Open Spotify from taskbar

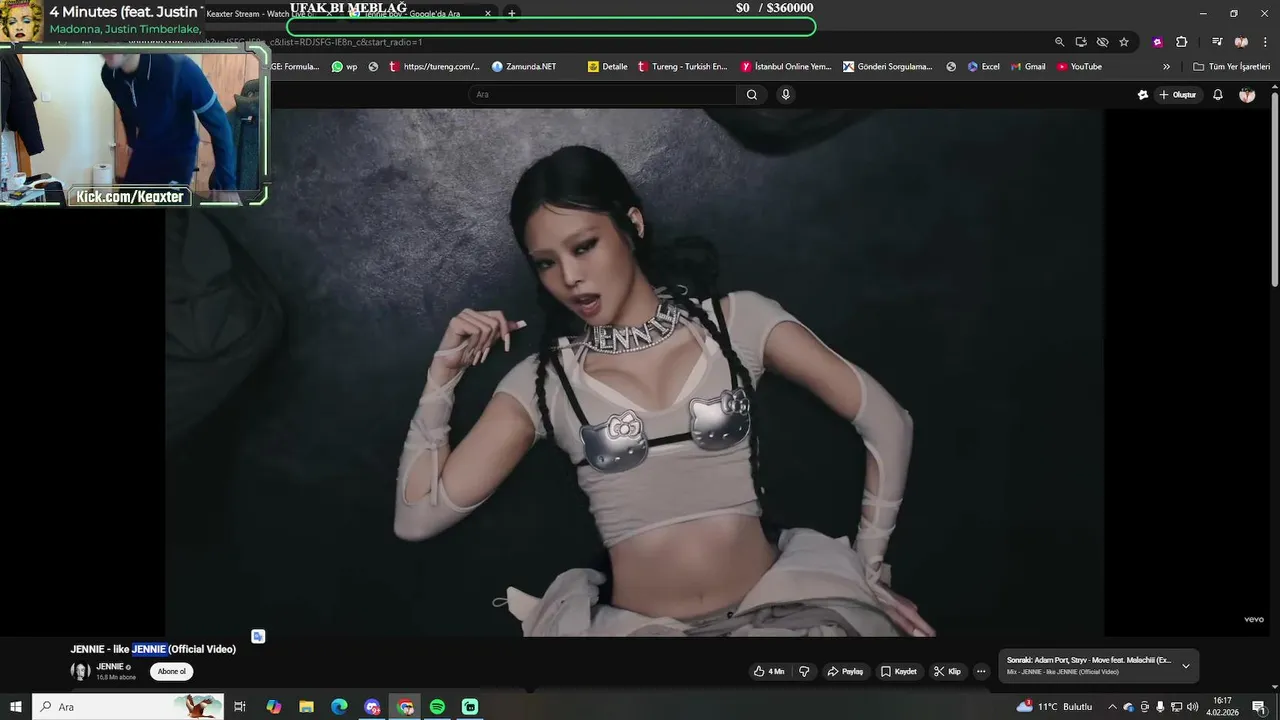437,707
